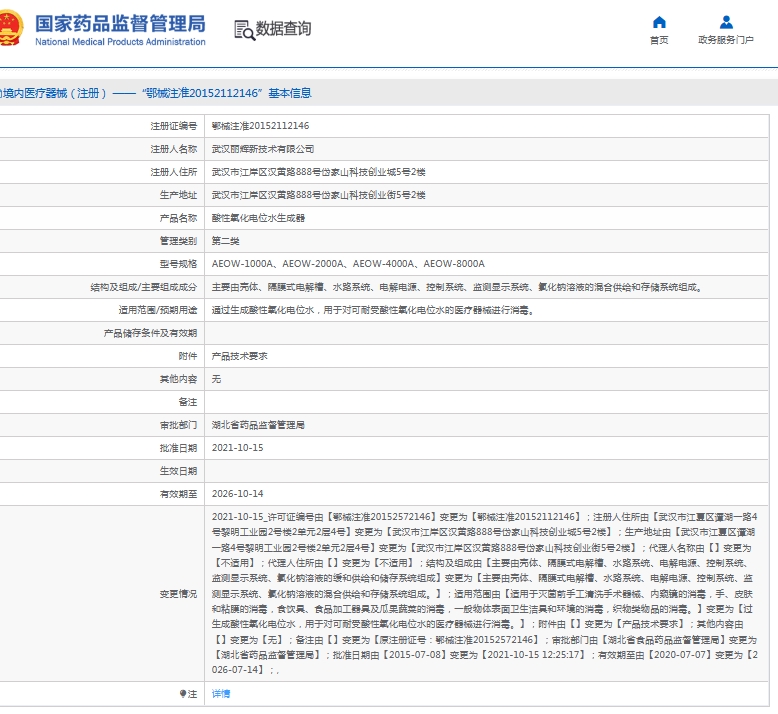Image resolution: width=778 pixels, height=714 pixels.
Task: Click the 结构及组成/主要组成成分 label
Action: (143, 287)
